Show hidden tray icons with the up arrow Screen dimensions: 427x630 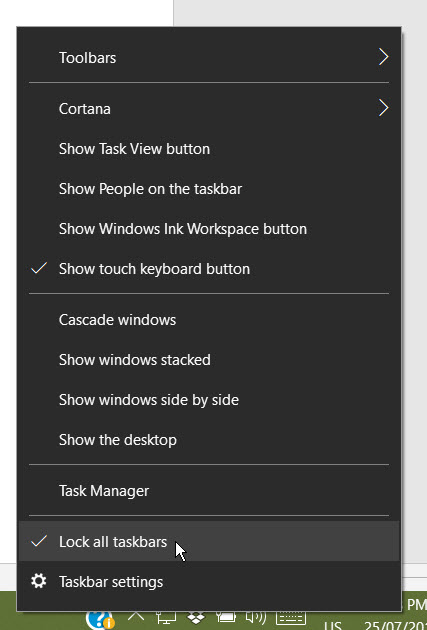pyautogui.click(x=136, y=616)
